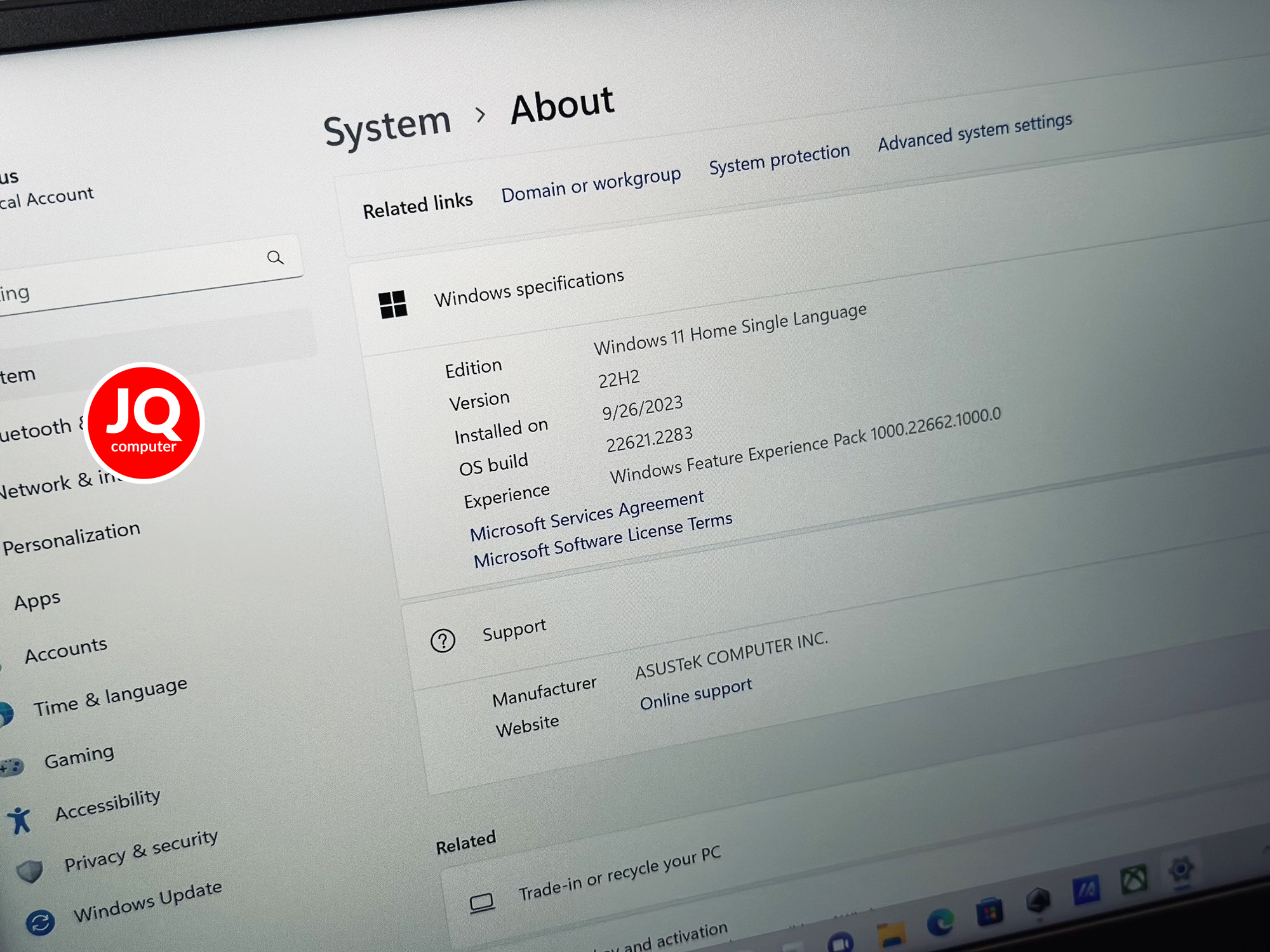Navigate back to System breadcrumb
Screen dimensions: 1270x952
pyautogui.click(x=387, y=125)
